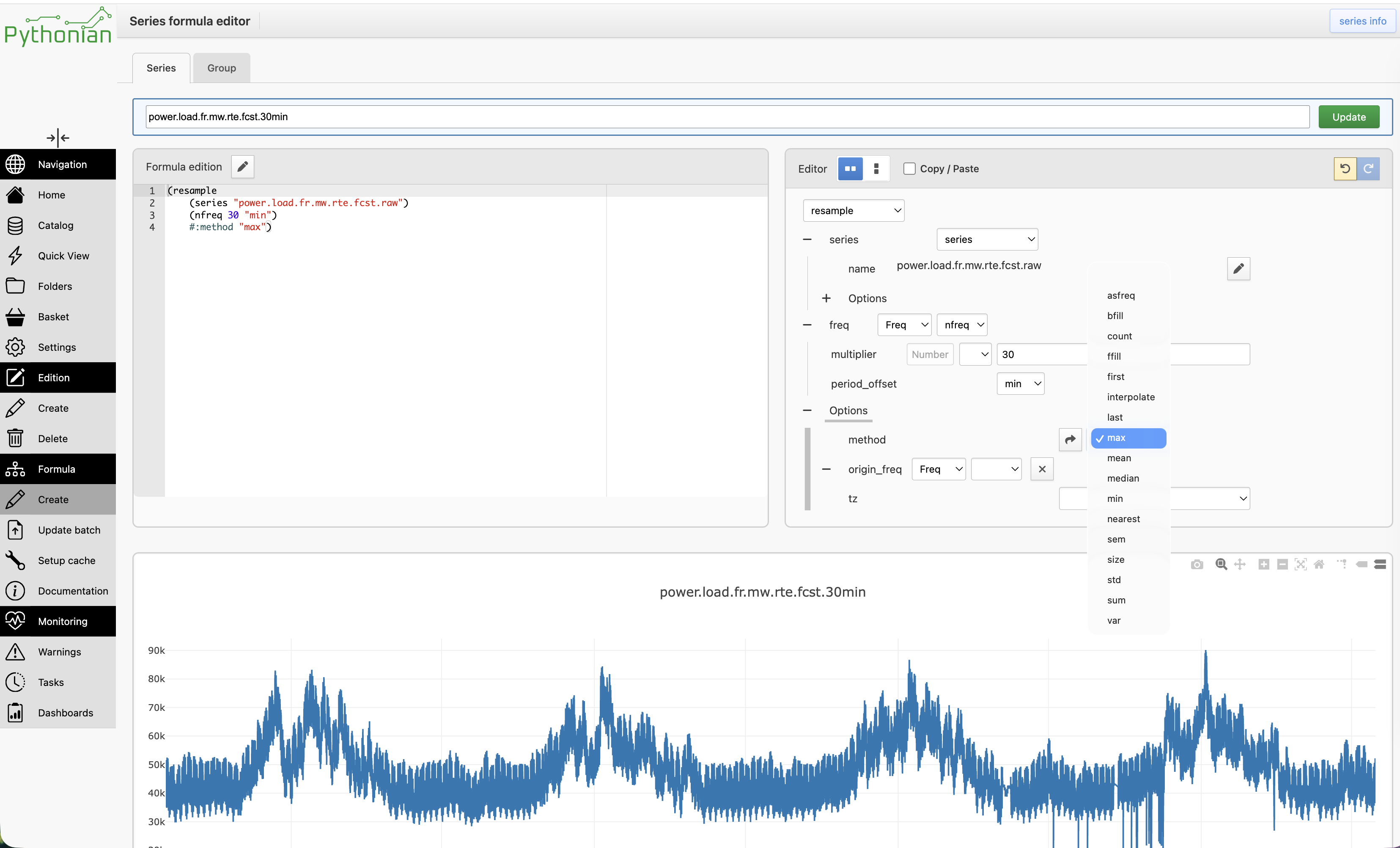Remove the origin_freq option with X
Viewport: 1400px width, 848px height.
(x=1042, y=469)
